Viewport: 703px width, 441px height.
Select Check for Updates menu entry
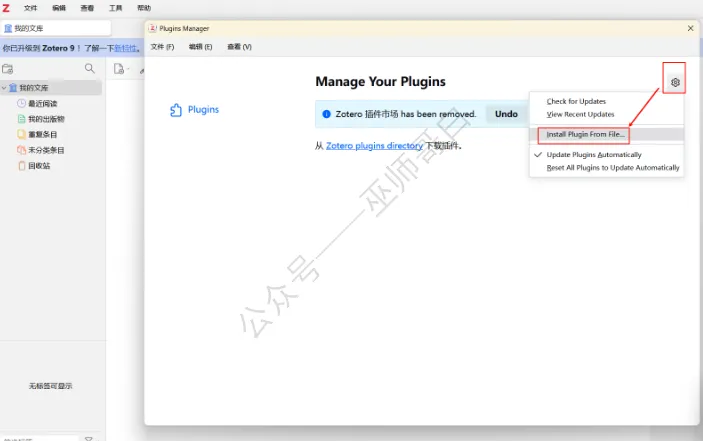(576, 101)
